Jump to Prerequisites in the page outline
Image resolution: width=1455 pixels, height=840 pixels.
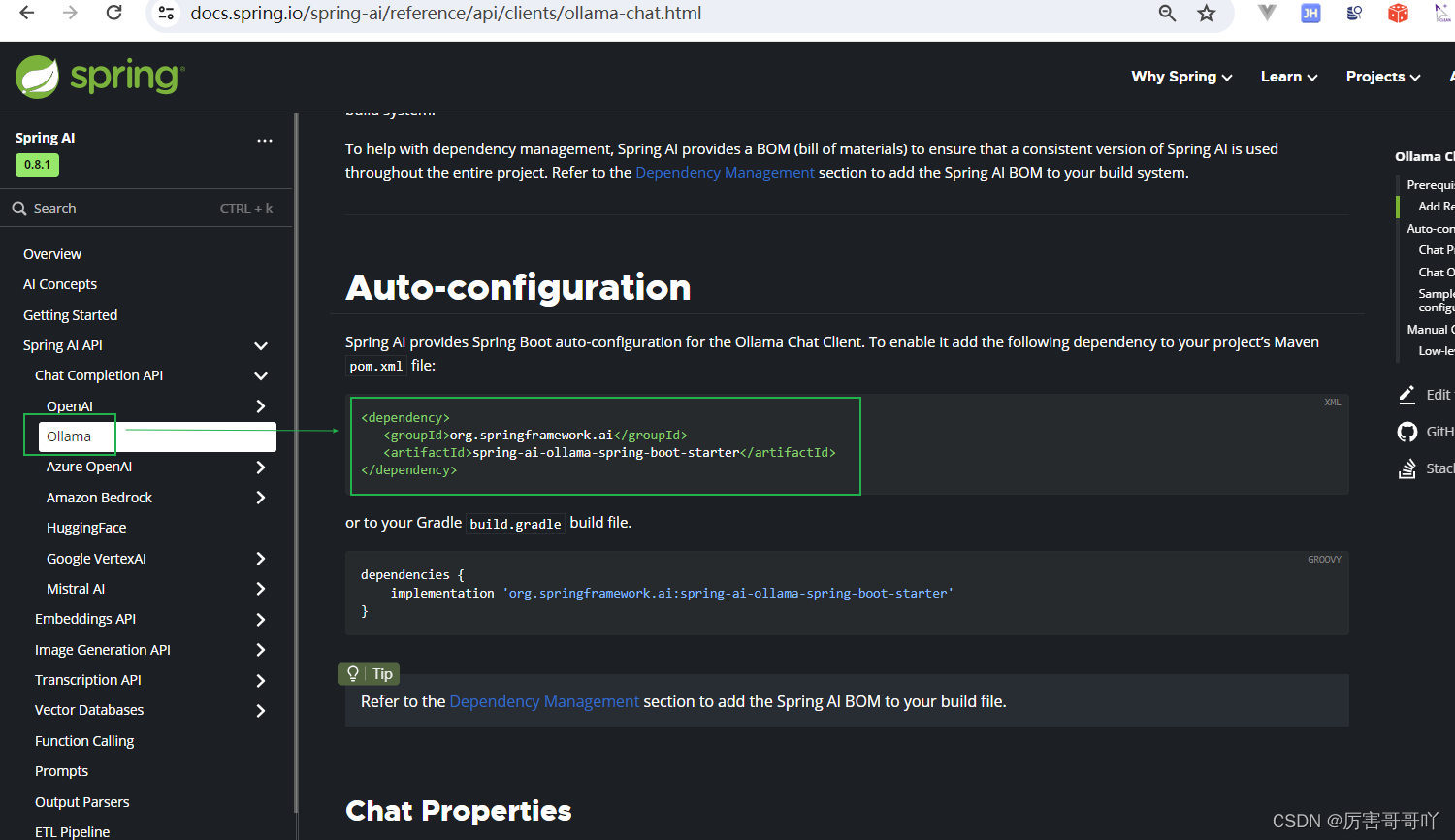click(1430, 184)
